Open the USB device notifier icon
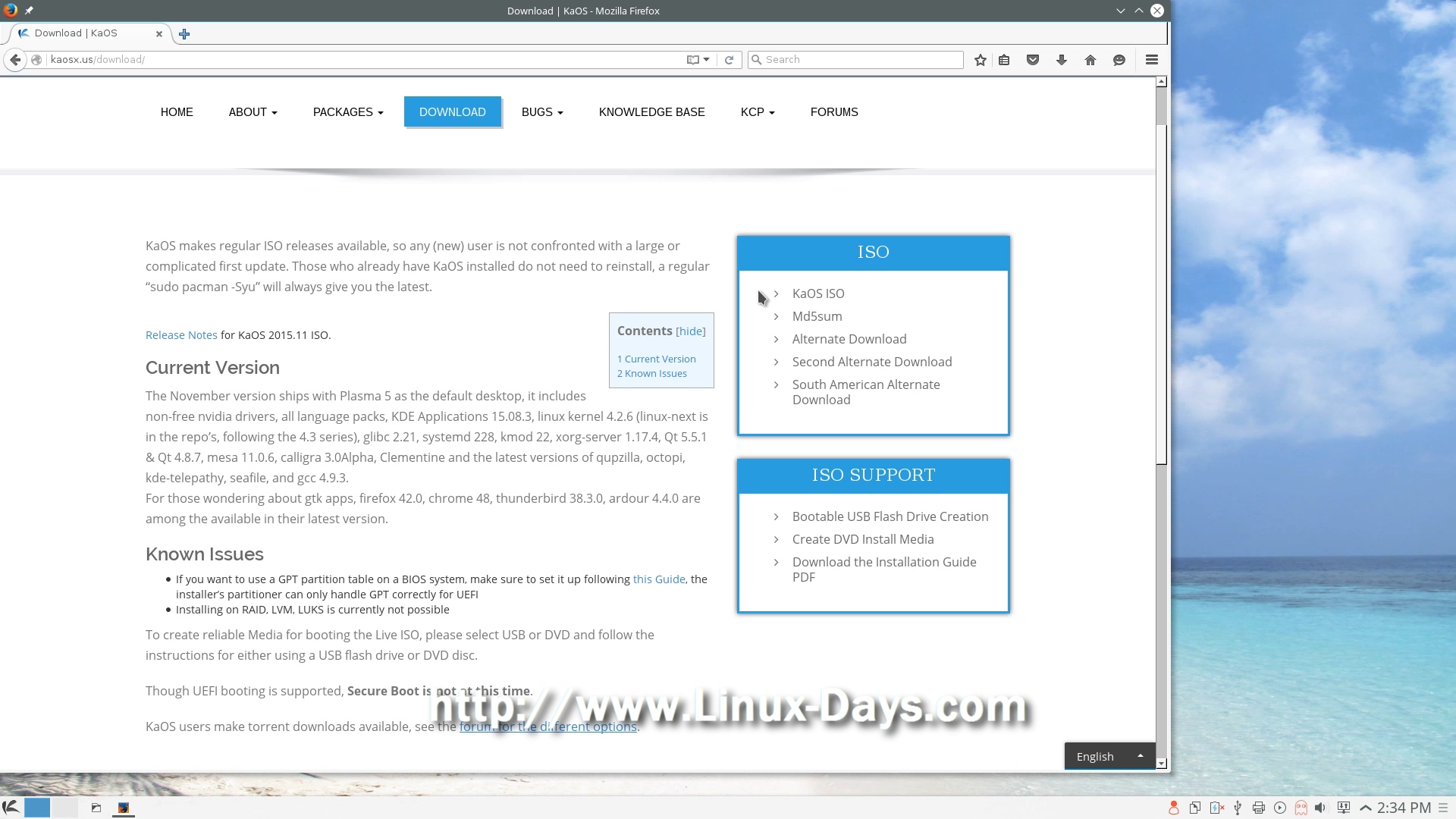Viewport: 1456px width, 819px height. coord(1238,808)
